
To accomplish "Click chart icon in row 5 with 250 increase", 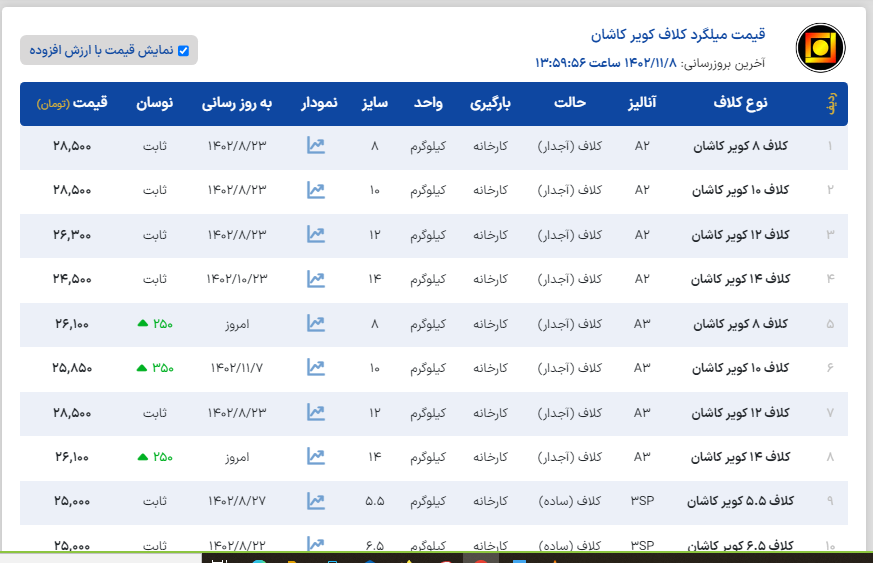I will [316, 323].
